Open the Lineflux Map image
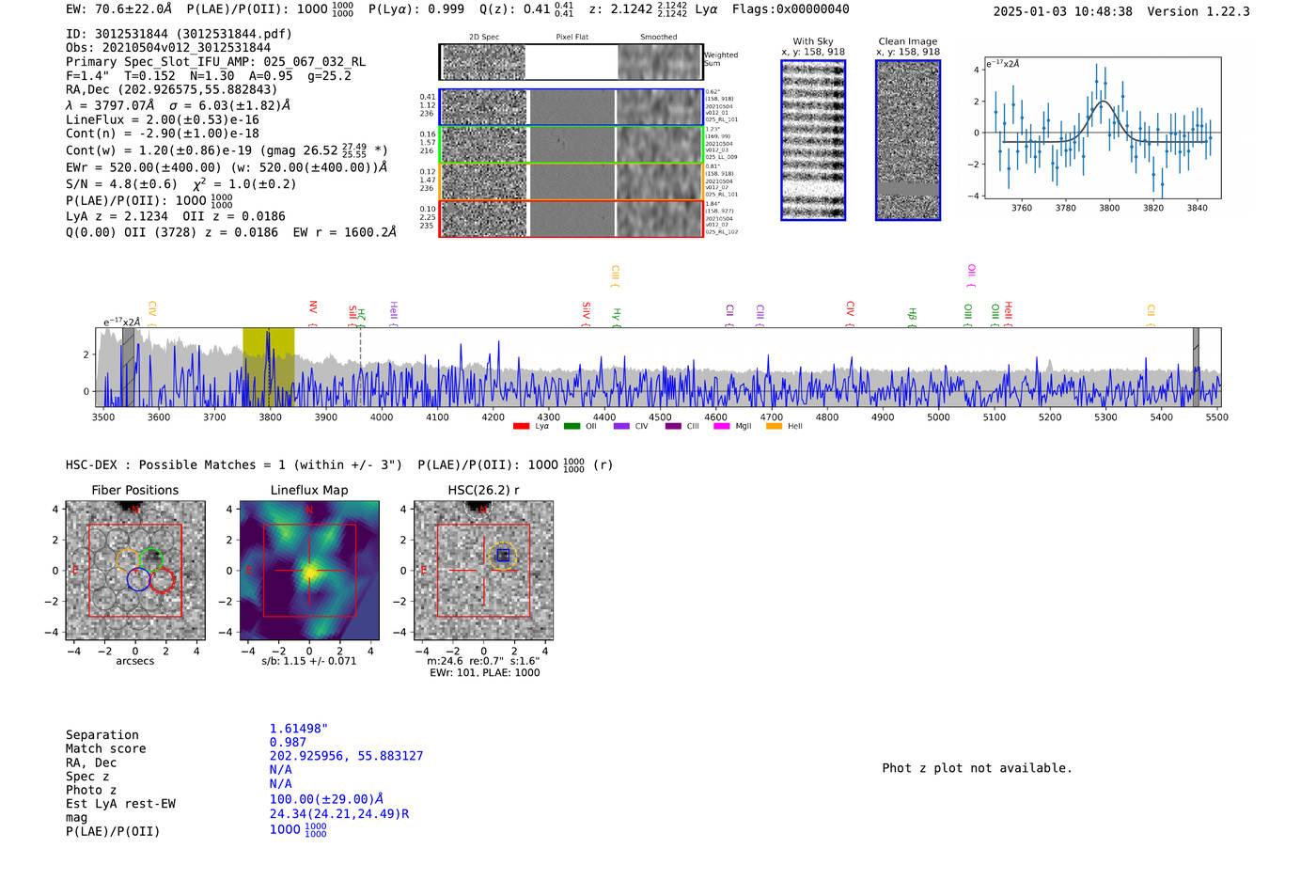The image size is (1316, 896). tap(309, 571)
